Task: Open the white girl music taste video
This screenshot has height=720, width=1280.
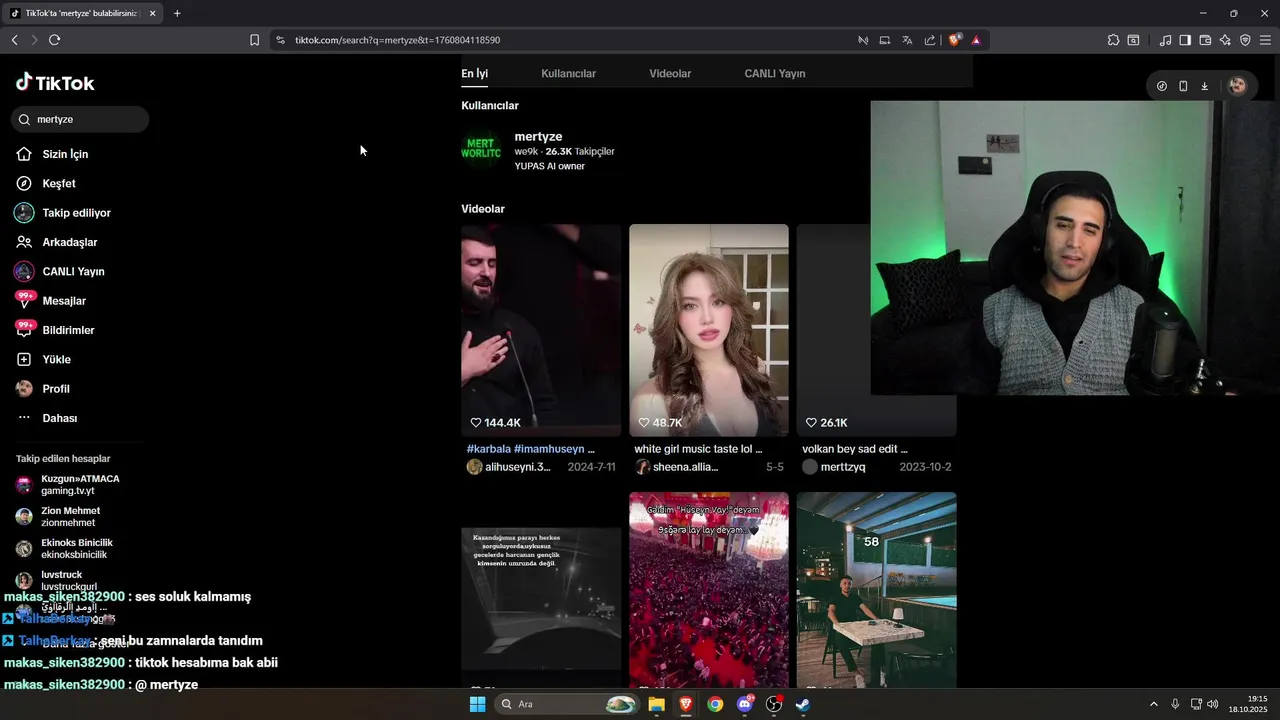Action: 709,330
